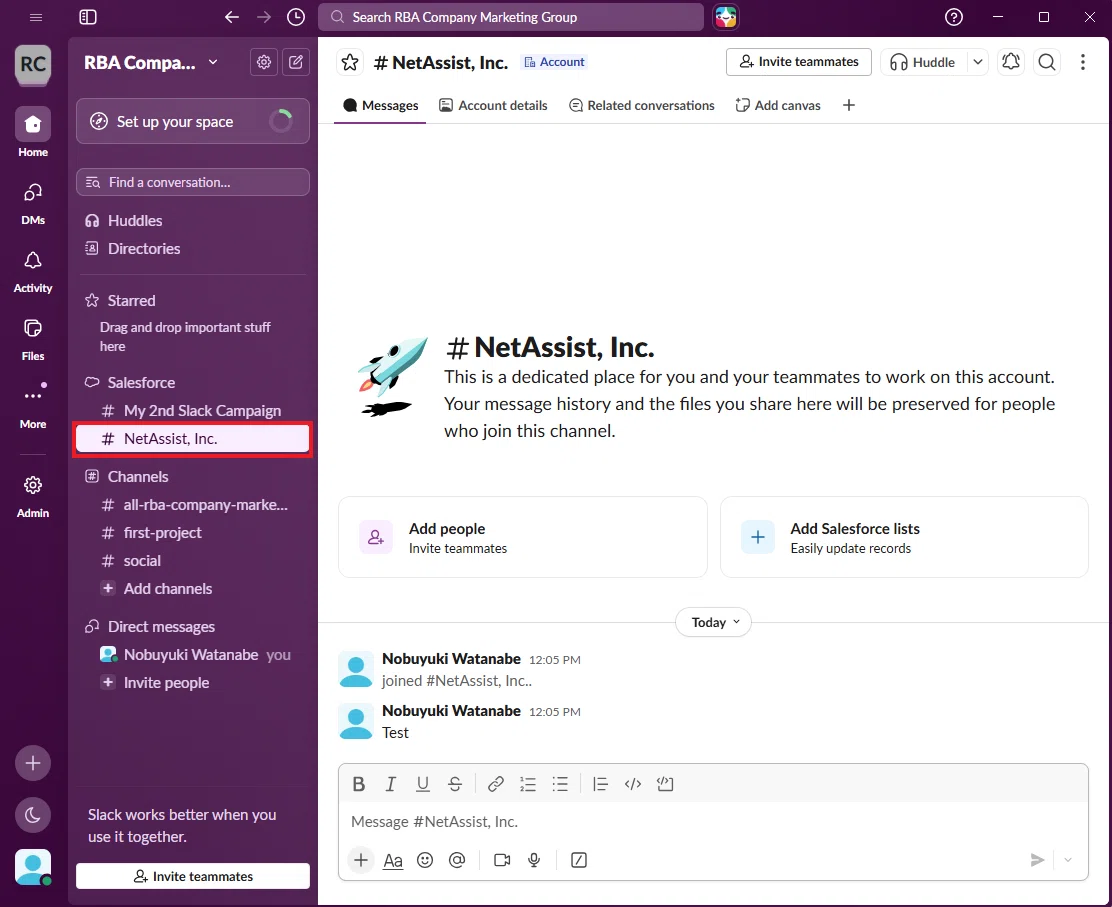The image size is (1112, 907).
Task: Start a bulleted list in composer
Action: click(560, 784)
